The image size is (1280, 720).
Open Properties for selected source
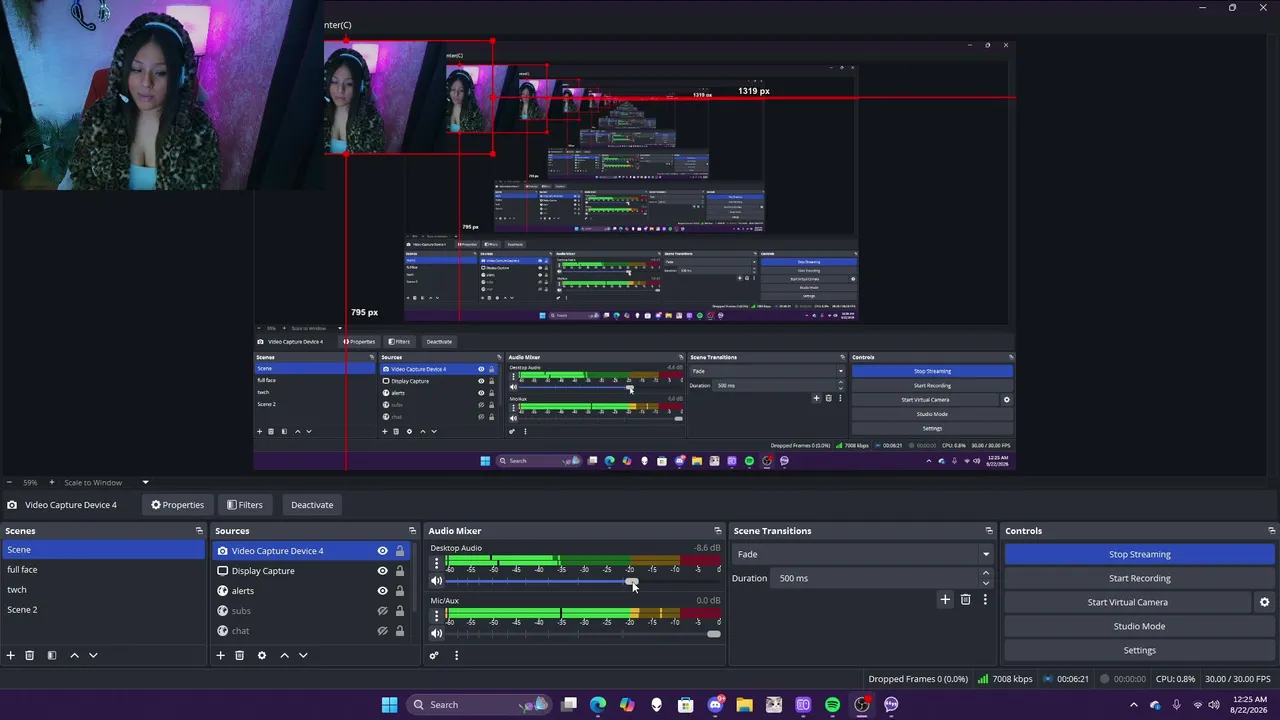click(177, 505)
